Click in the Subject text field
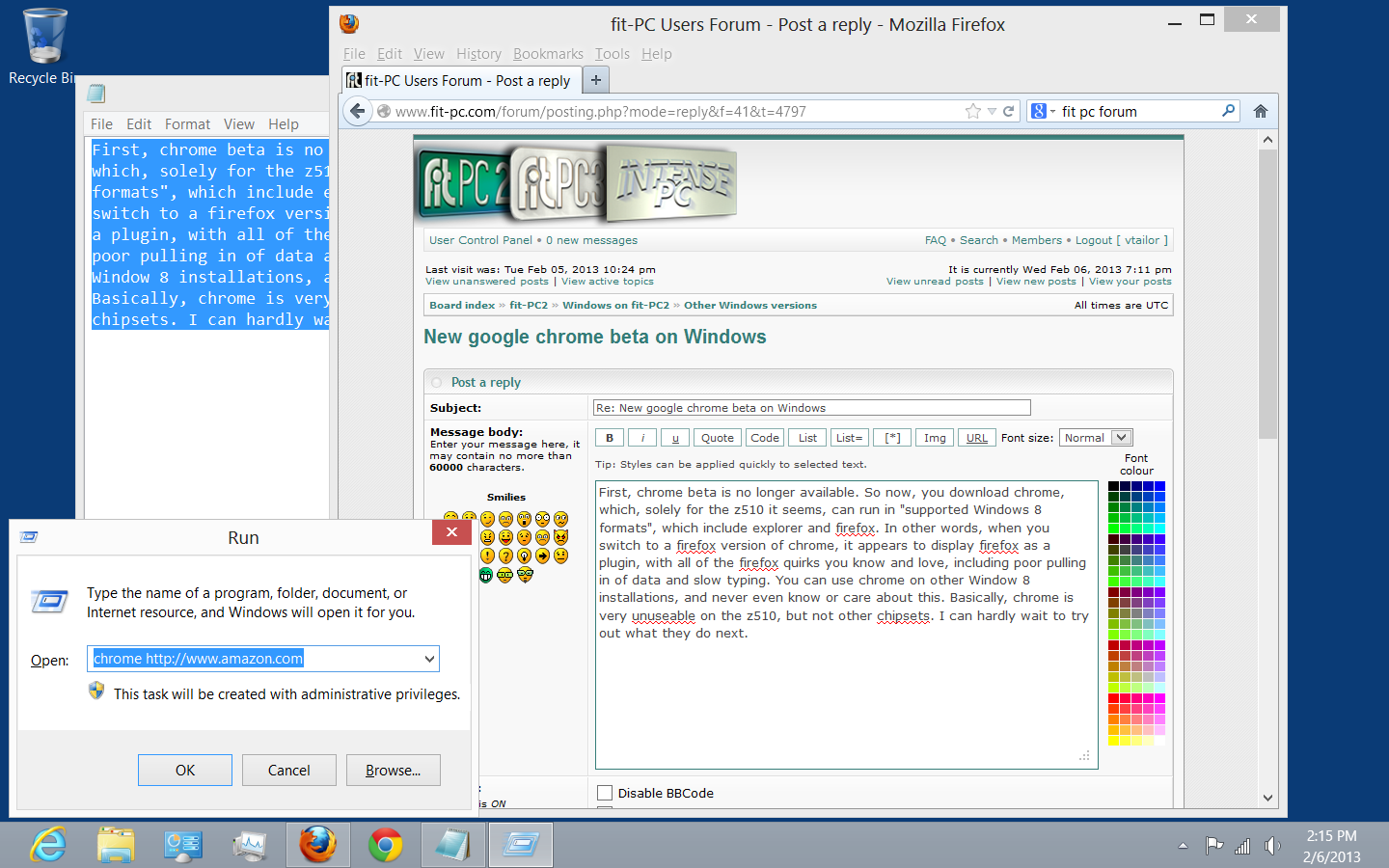Screen dimensions: 1389x868 pyautogui.click(x=811, y=408)
